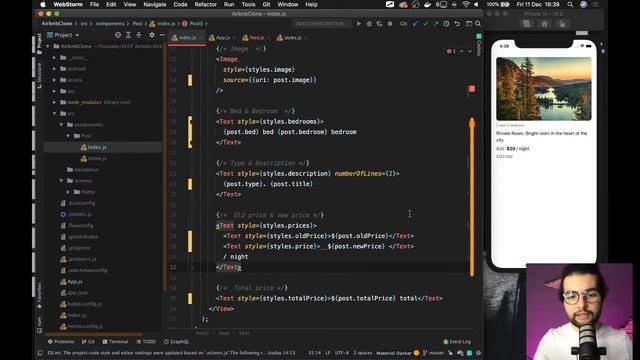640x360 pixels.
Task: Expand the __tests__ folder
Action: tap(54, 58)
